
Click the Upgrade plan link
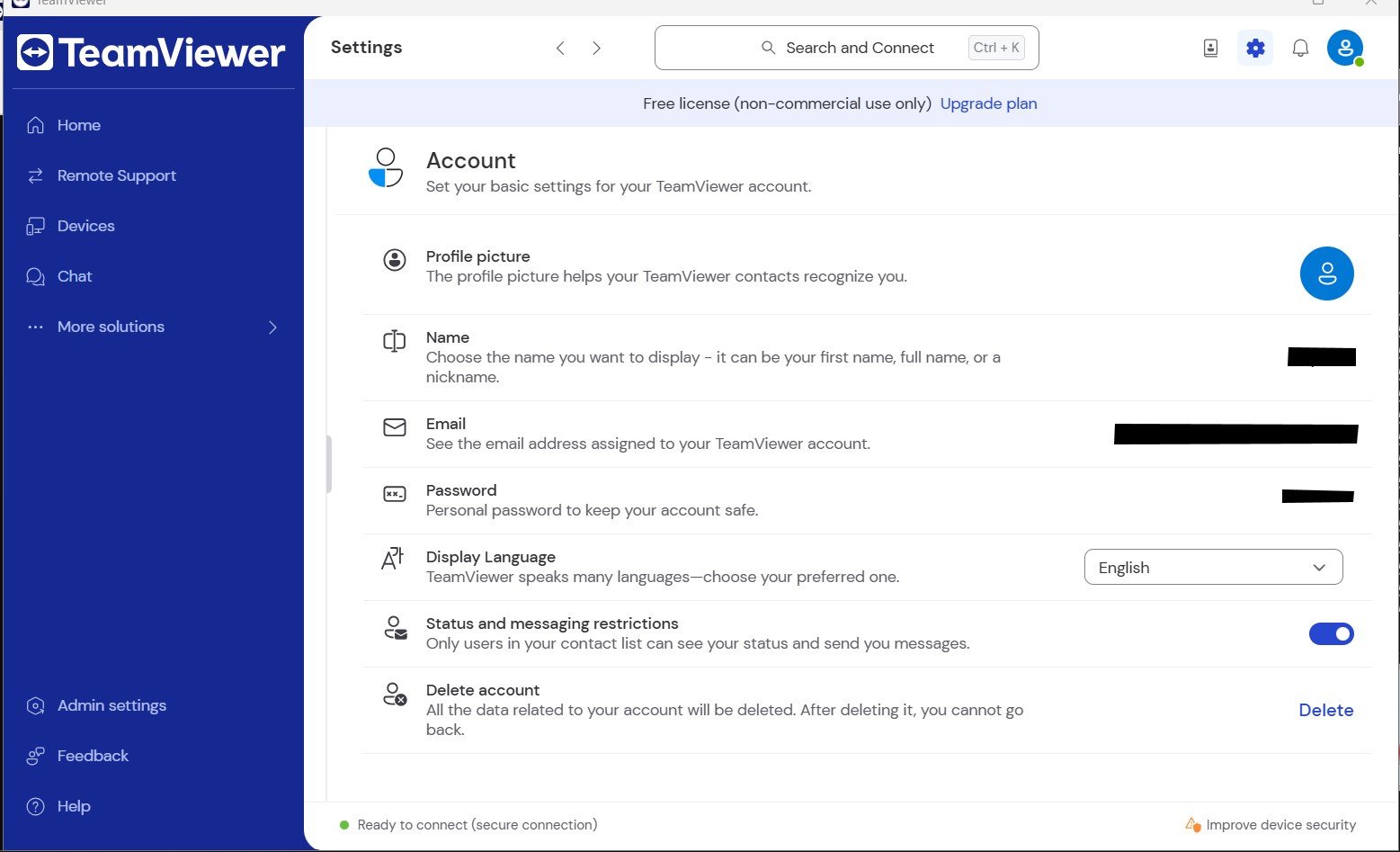point(988,103)
